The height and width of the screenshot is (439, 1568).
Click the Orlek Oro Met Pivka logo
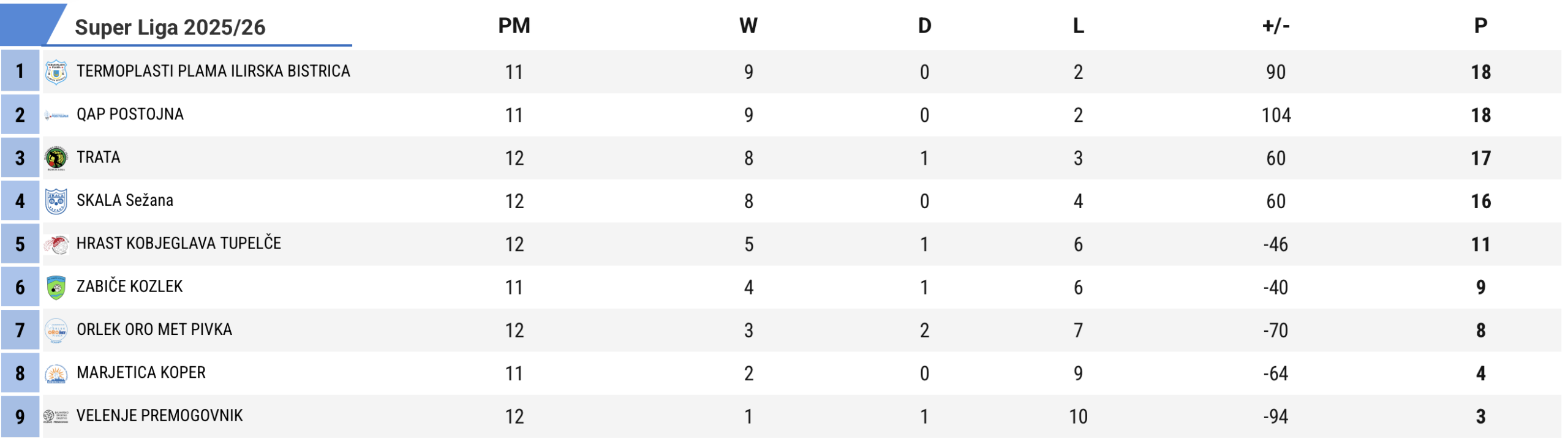(56, 331)
